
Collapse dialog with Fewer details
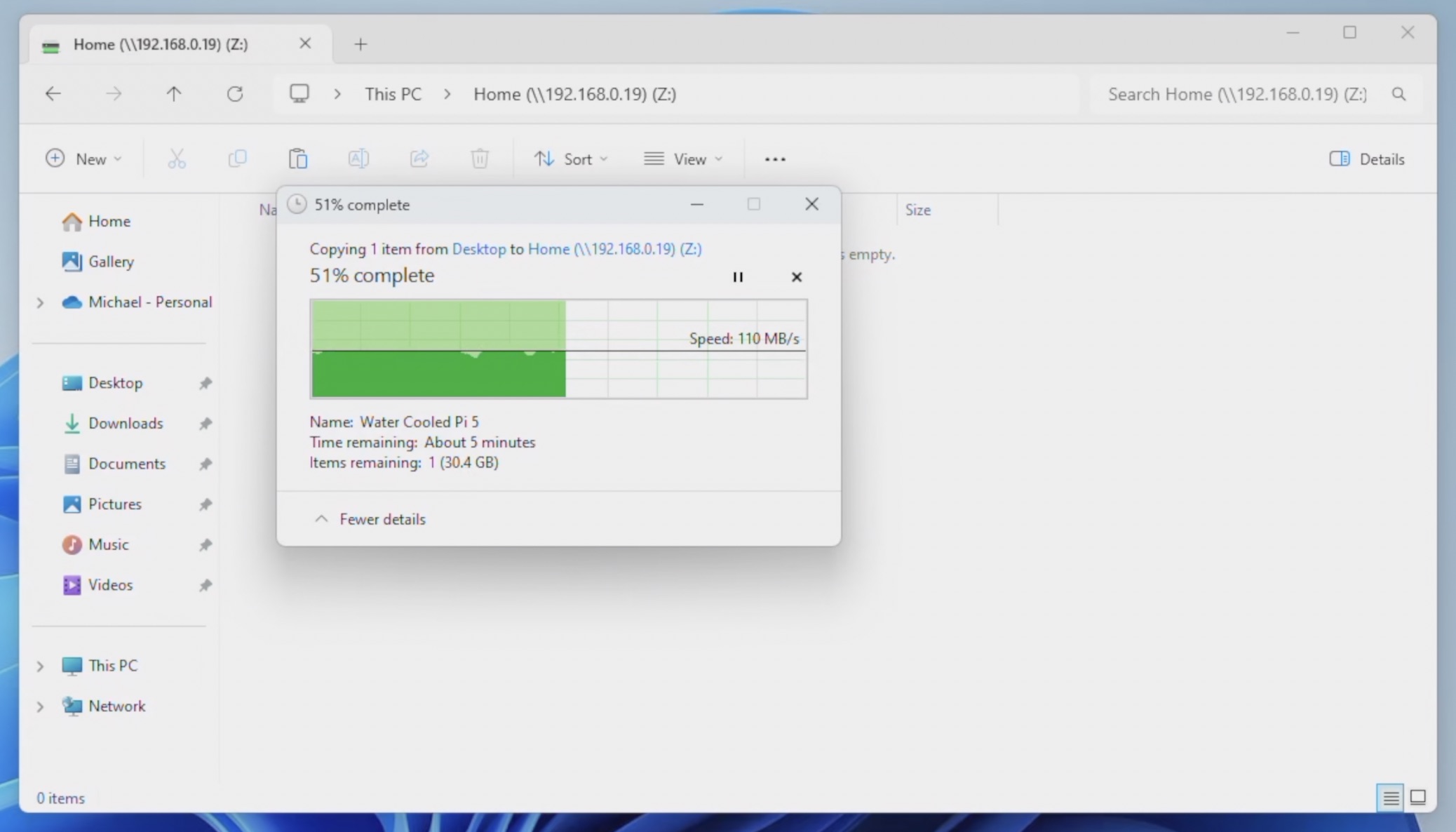pos(370,519)
